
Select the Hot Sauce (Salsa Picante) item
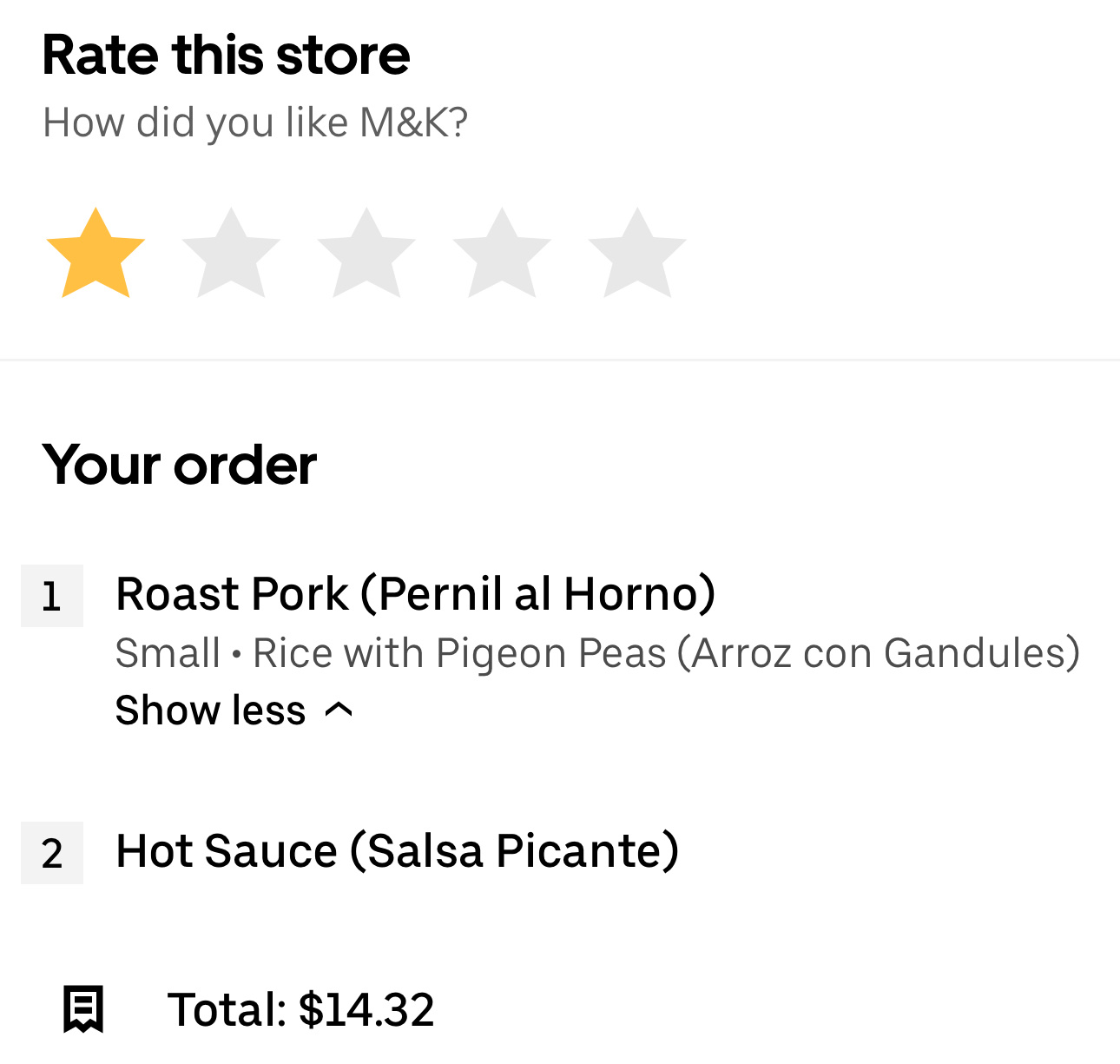click(397, 851)
